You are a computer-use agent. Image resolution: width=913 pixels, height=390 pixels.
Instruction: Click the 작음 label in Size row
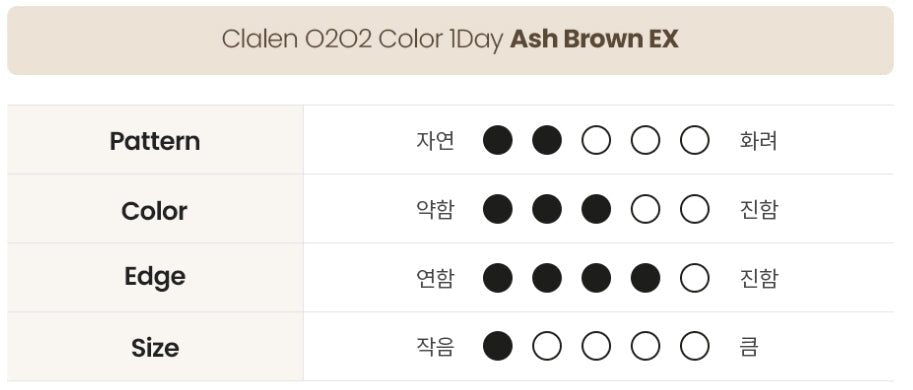coord(435,347)
